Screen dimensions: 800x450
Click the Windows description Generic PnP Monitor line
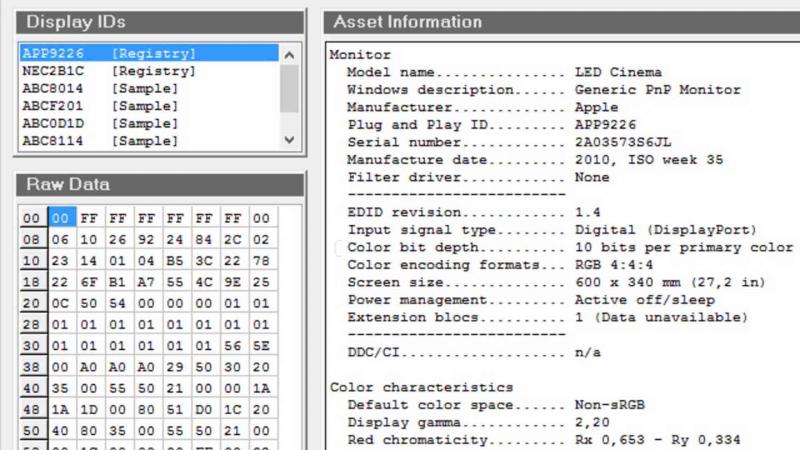point(544,90)
